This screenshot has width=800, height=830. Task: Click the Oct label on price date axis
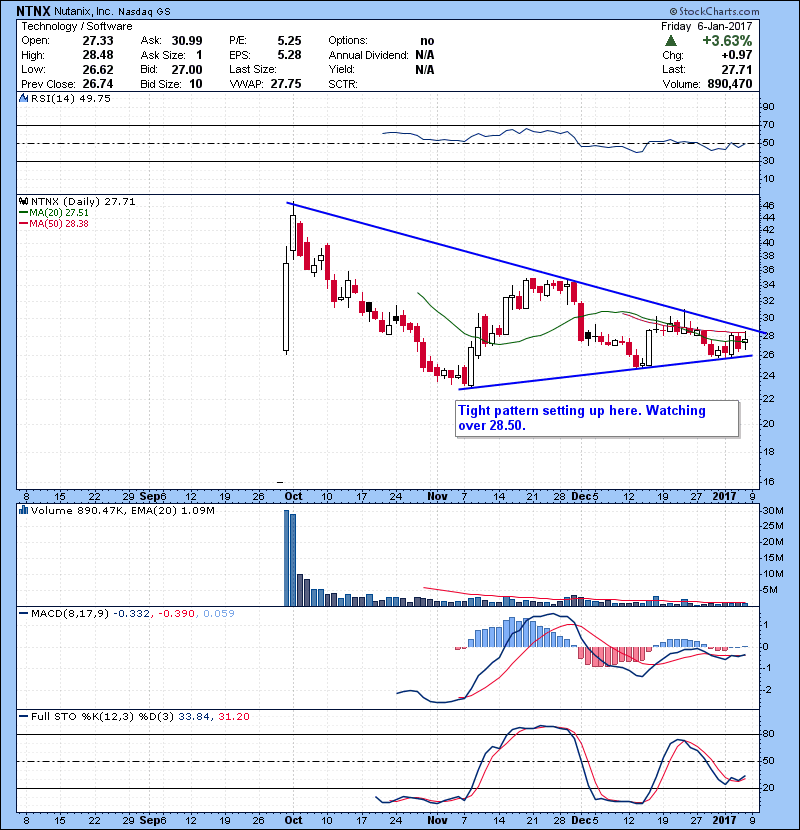pos(293,496)
